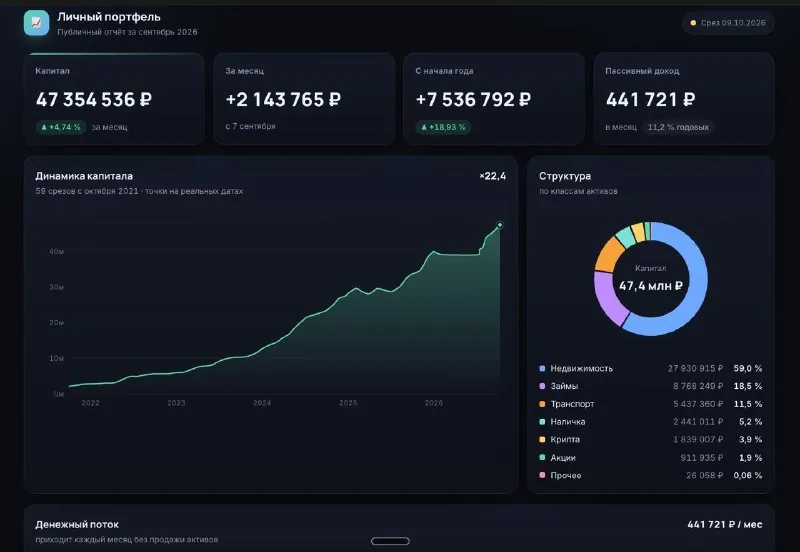This screenshot has height=552, width=800.
Task: Click the orange Транспорт donut segment
Action: tap(608, 254)
